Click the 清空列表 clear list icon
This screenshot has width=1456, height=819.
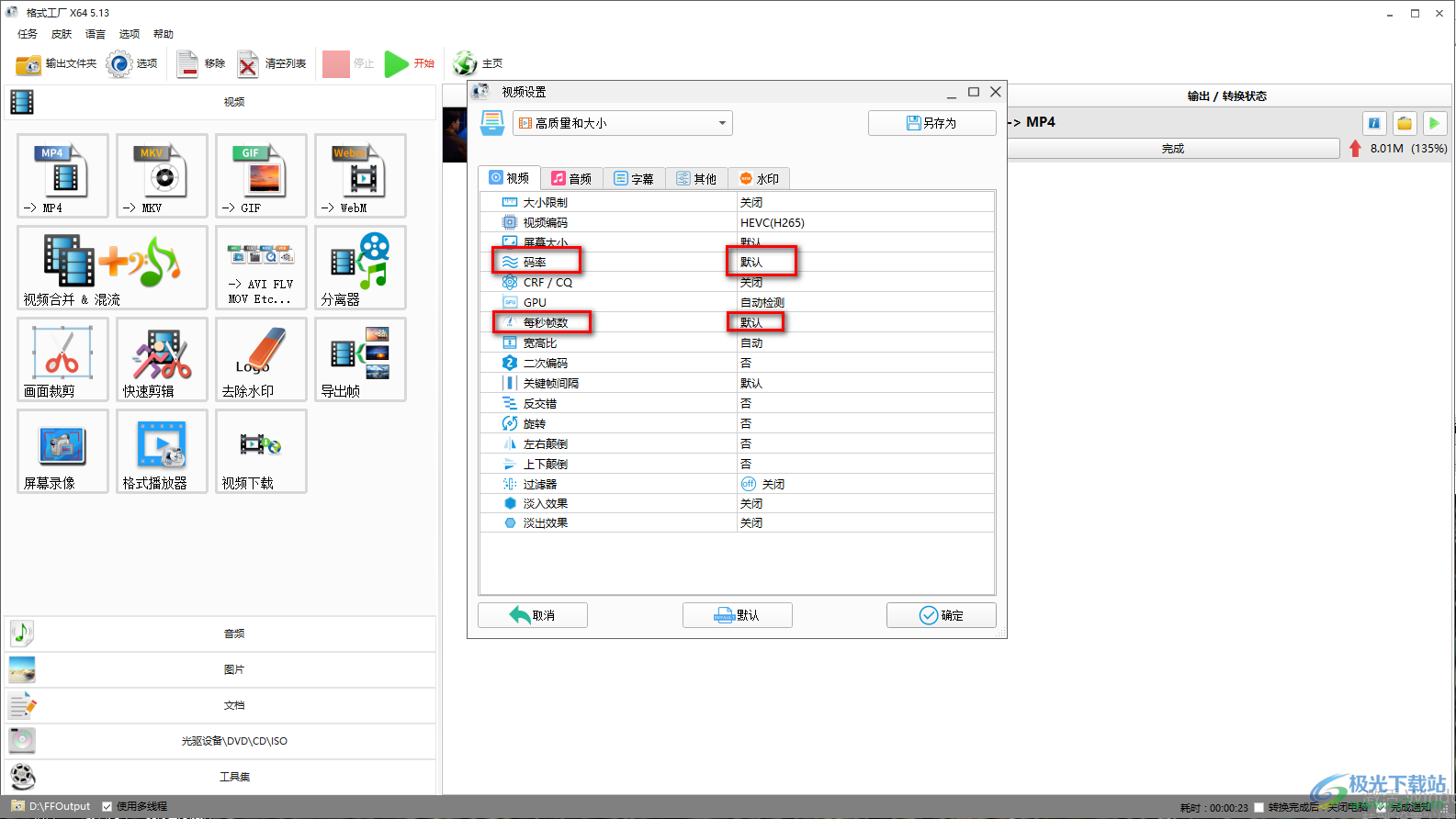click(x=248, y=64)
